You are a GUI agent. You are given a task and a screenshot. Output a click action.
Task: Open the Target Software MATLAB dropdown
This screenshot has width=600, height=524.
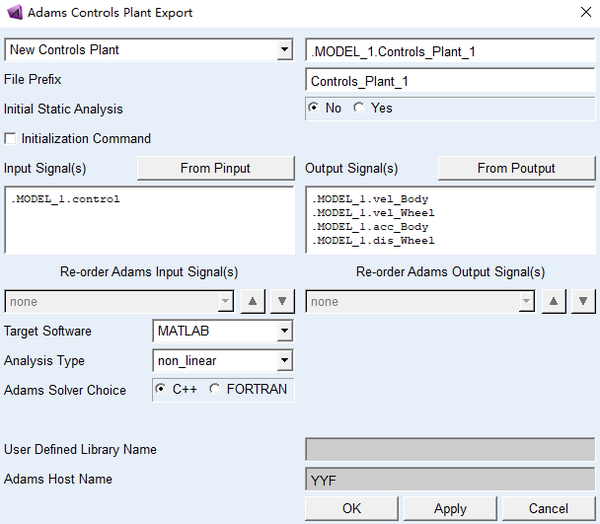pos(284,330)
